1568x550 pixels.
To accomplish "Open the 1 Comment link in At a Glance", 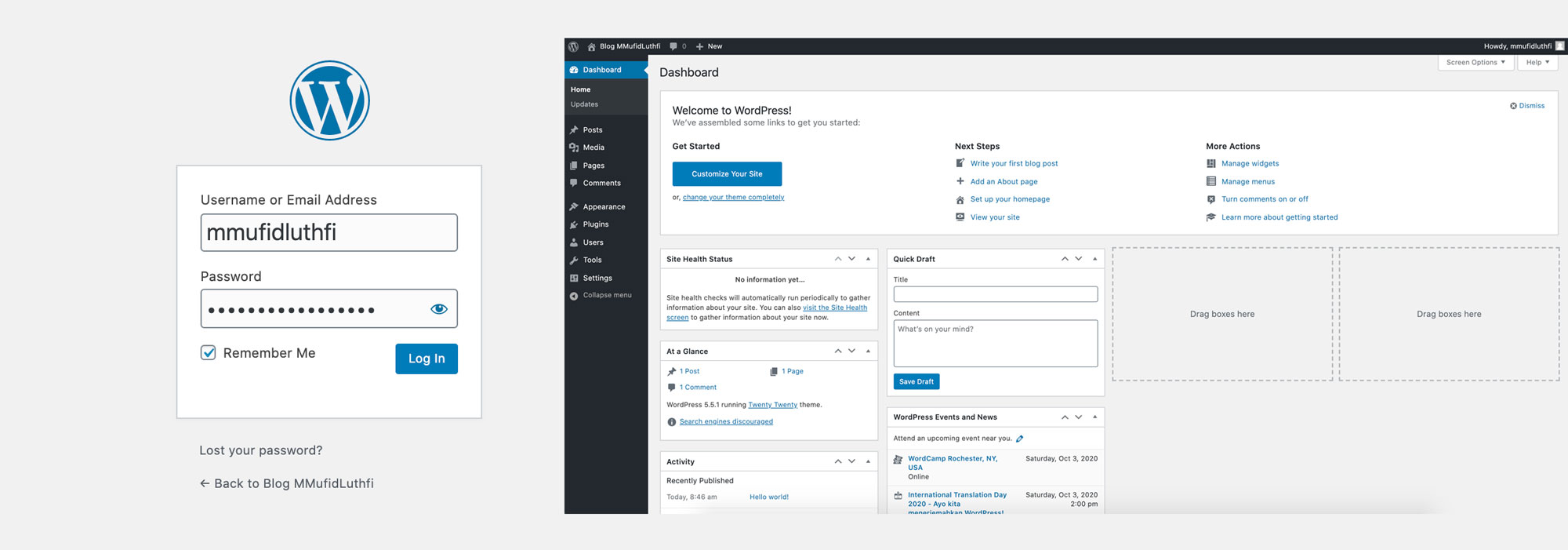I will [698, 388].
